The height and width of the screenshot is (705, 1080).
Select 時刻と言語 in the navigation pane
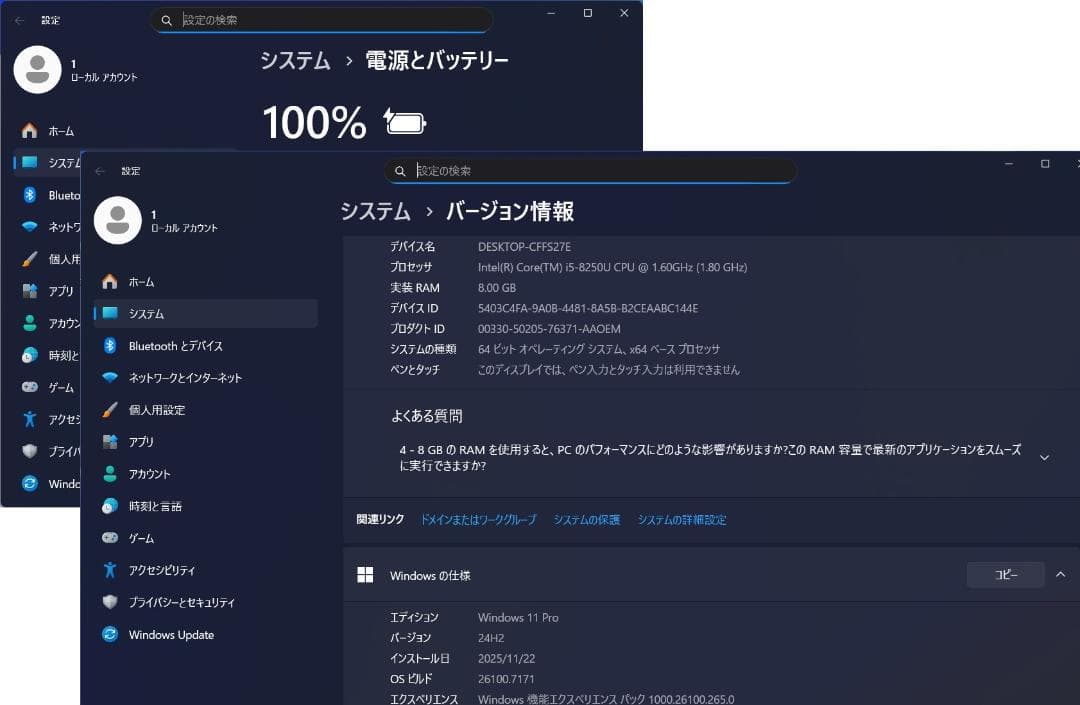point(155,505)
